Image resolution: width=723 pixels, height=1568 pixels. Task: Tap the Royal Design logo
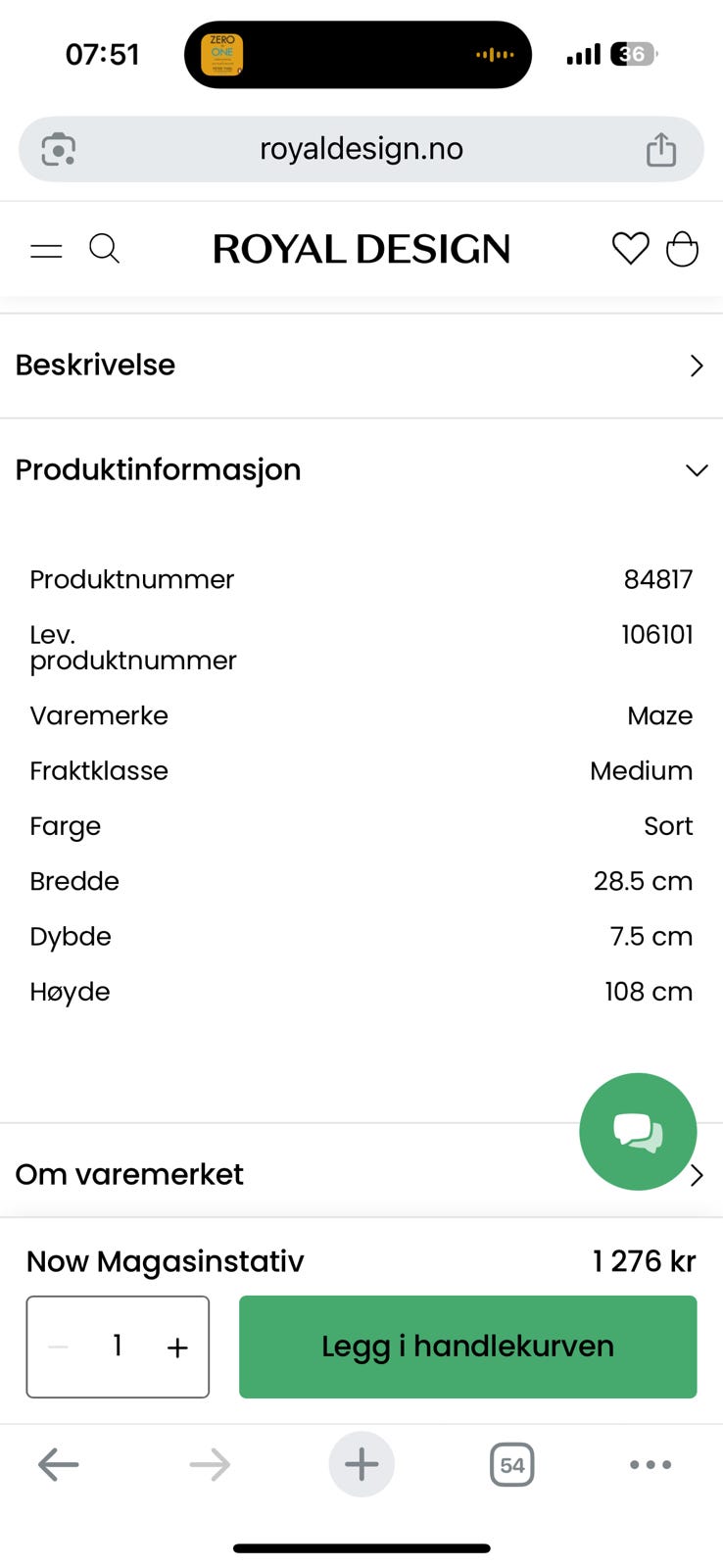click(361, 249)
